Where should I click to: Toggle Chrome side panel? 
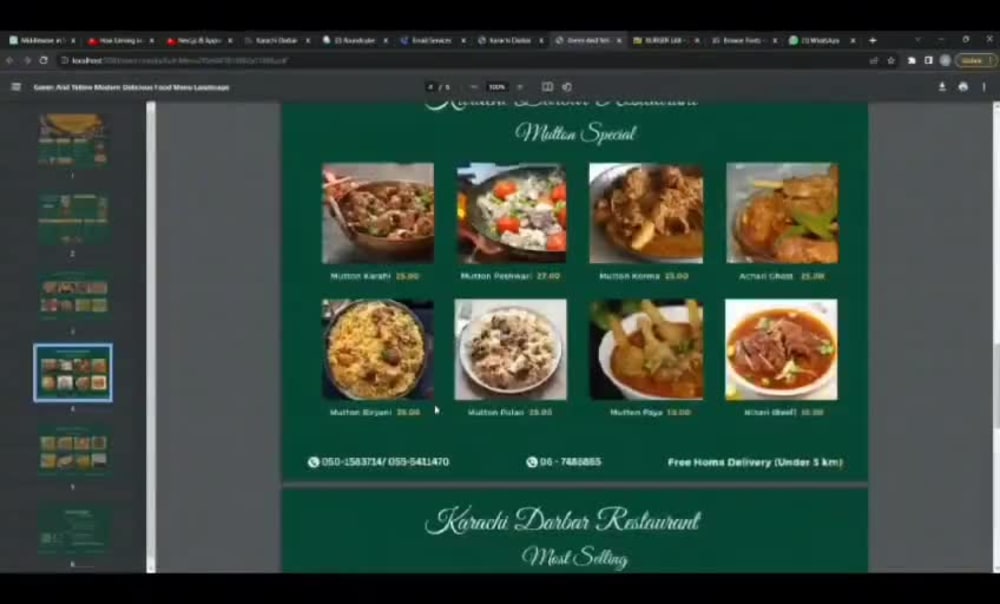[x=929, y=61]
